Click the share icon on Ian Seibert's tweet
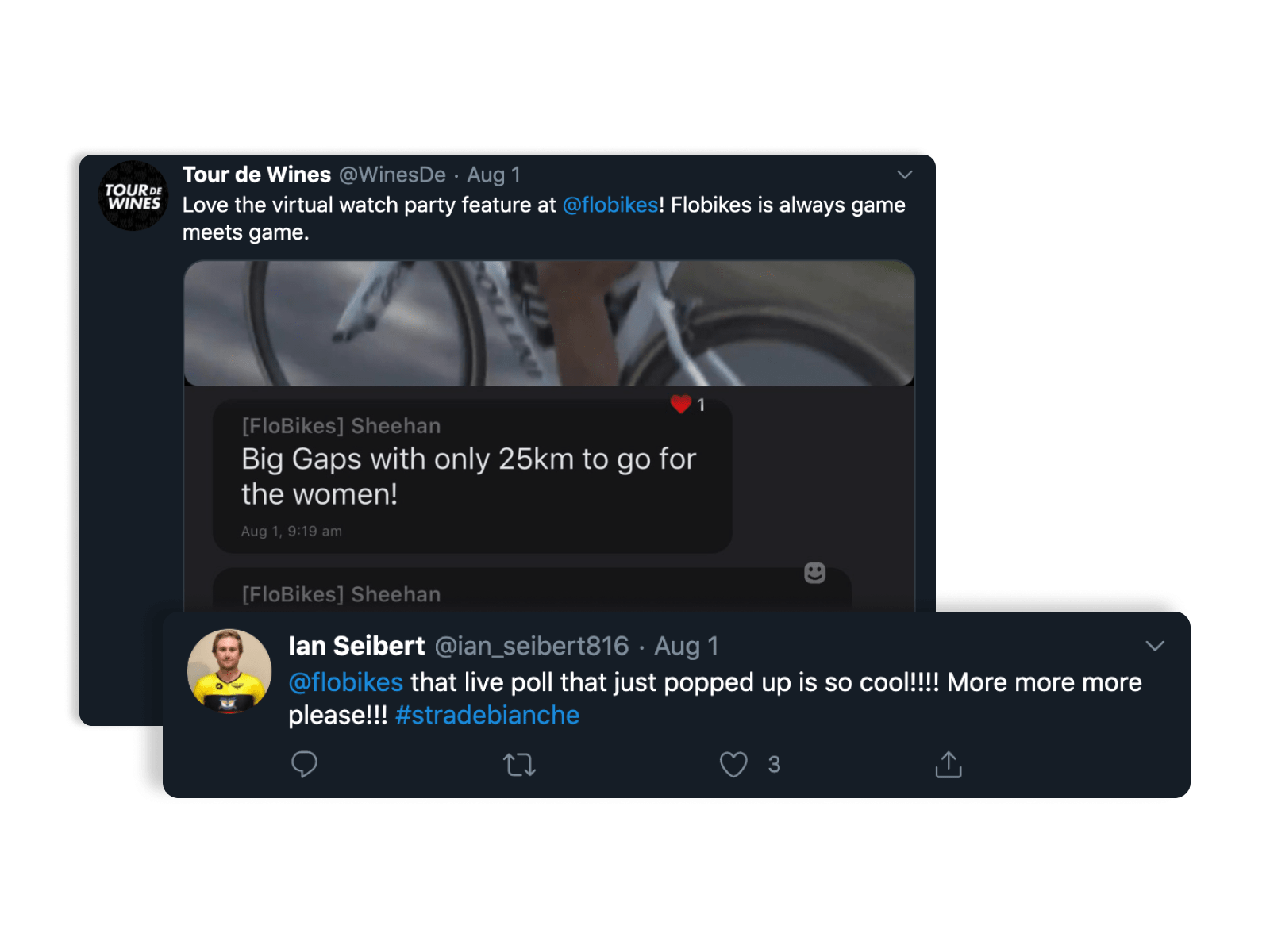1270x952 pixels. point(949,764)
